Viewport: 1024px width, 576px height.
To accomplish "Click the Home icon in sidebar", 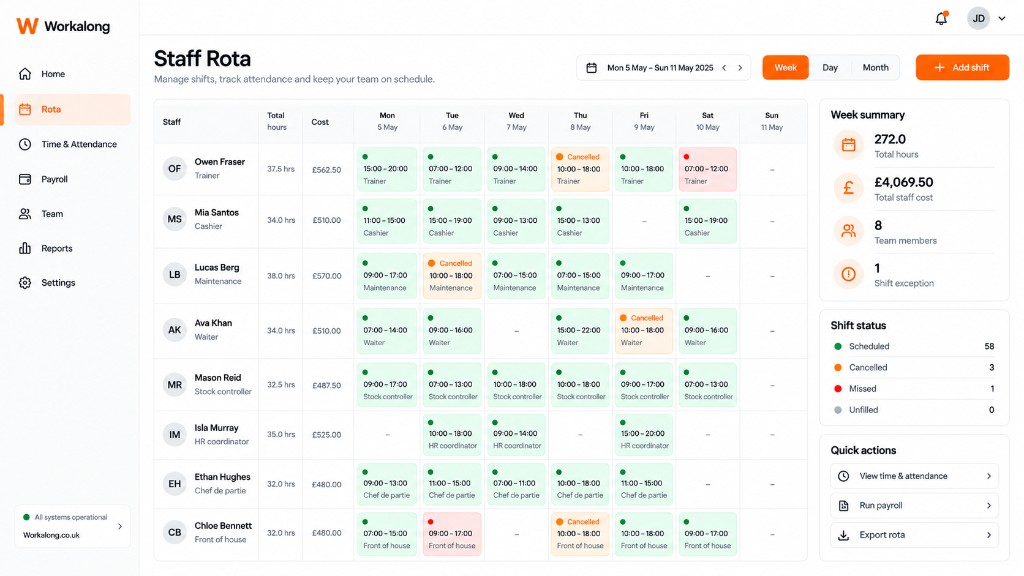I will pos(25,74).
